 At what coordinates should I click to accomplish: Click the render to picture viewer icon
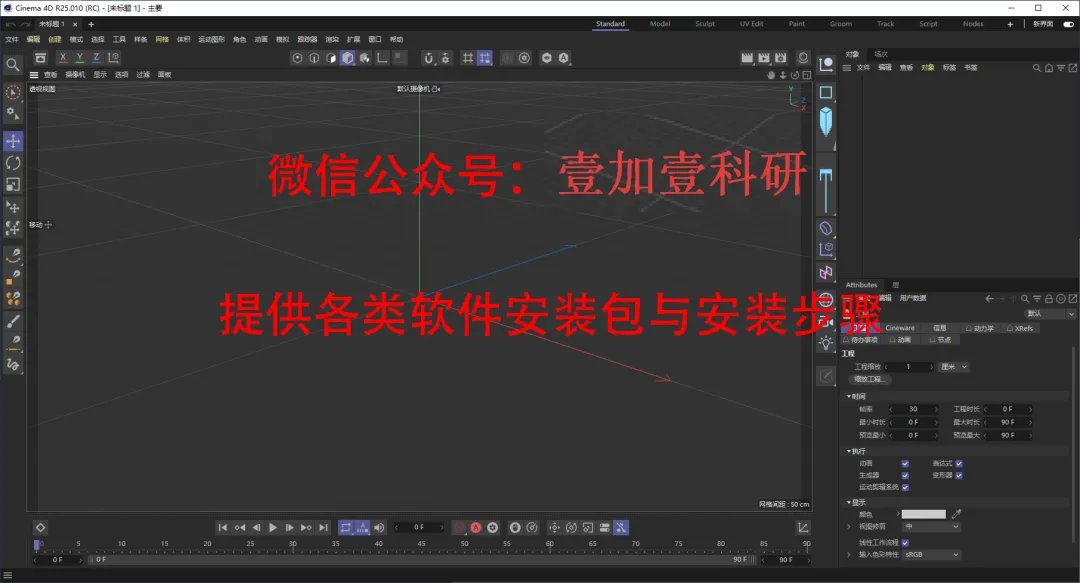[x=764, y=58]
